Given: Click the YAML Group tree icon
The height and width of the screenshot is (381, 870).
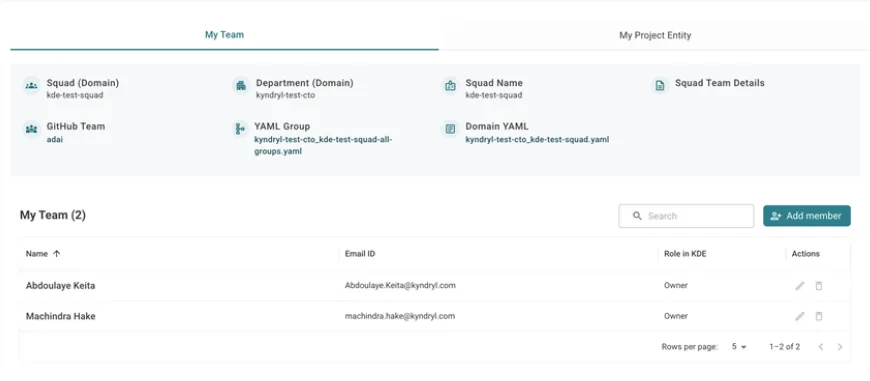Looking at the screenshot, I should [x=241, y=129].
